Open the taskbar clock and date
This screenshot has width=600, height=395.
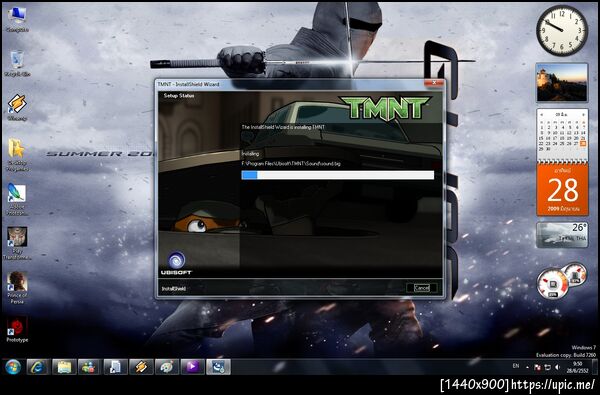point(577,367)
